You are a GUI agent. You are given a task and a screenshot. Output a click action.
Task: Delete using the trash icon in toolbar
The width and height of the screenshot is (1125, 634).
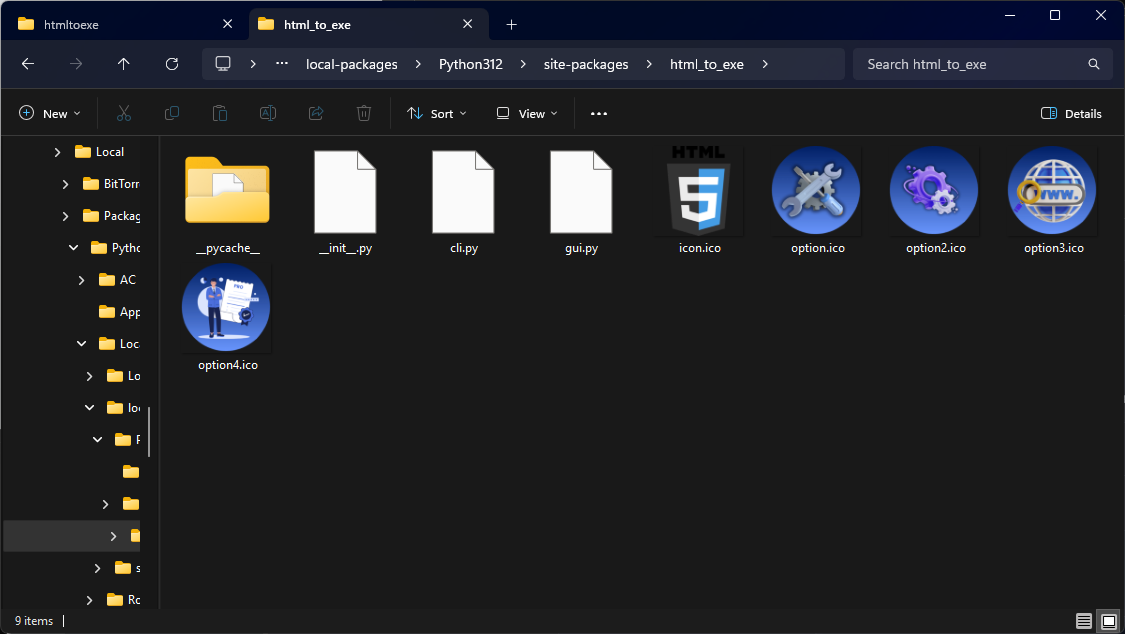[363, 113]
